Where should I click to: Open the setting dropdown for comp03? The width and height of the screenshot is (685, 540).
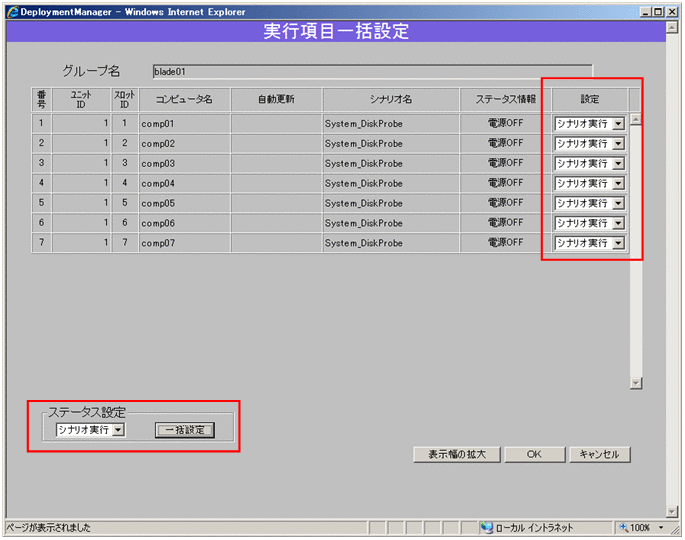click(589, 163)
